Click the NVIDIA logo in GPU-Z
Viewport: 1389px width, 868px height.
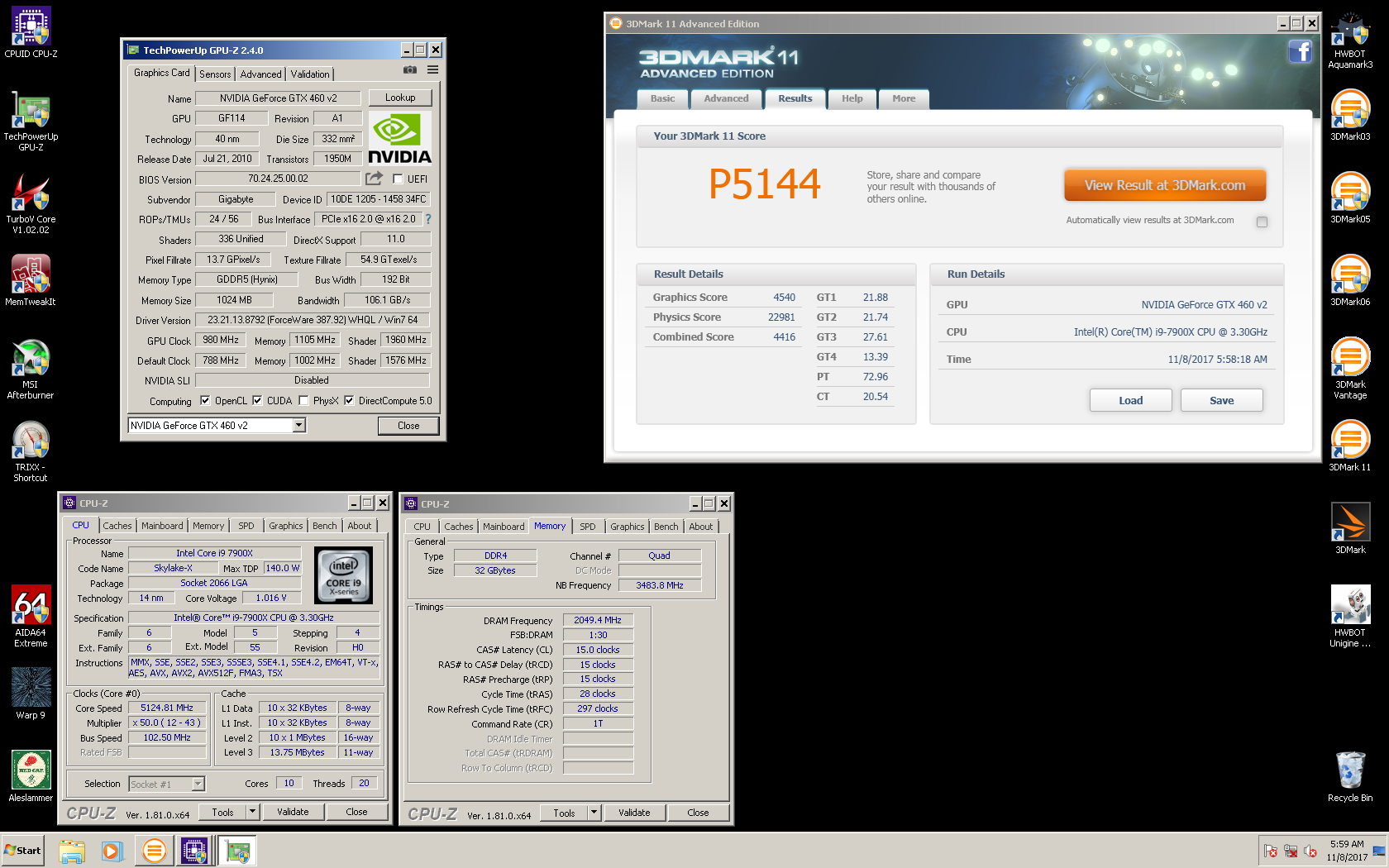tap(400, 139)
